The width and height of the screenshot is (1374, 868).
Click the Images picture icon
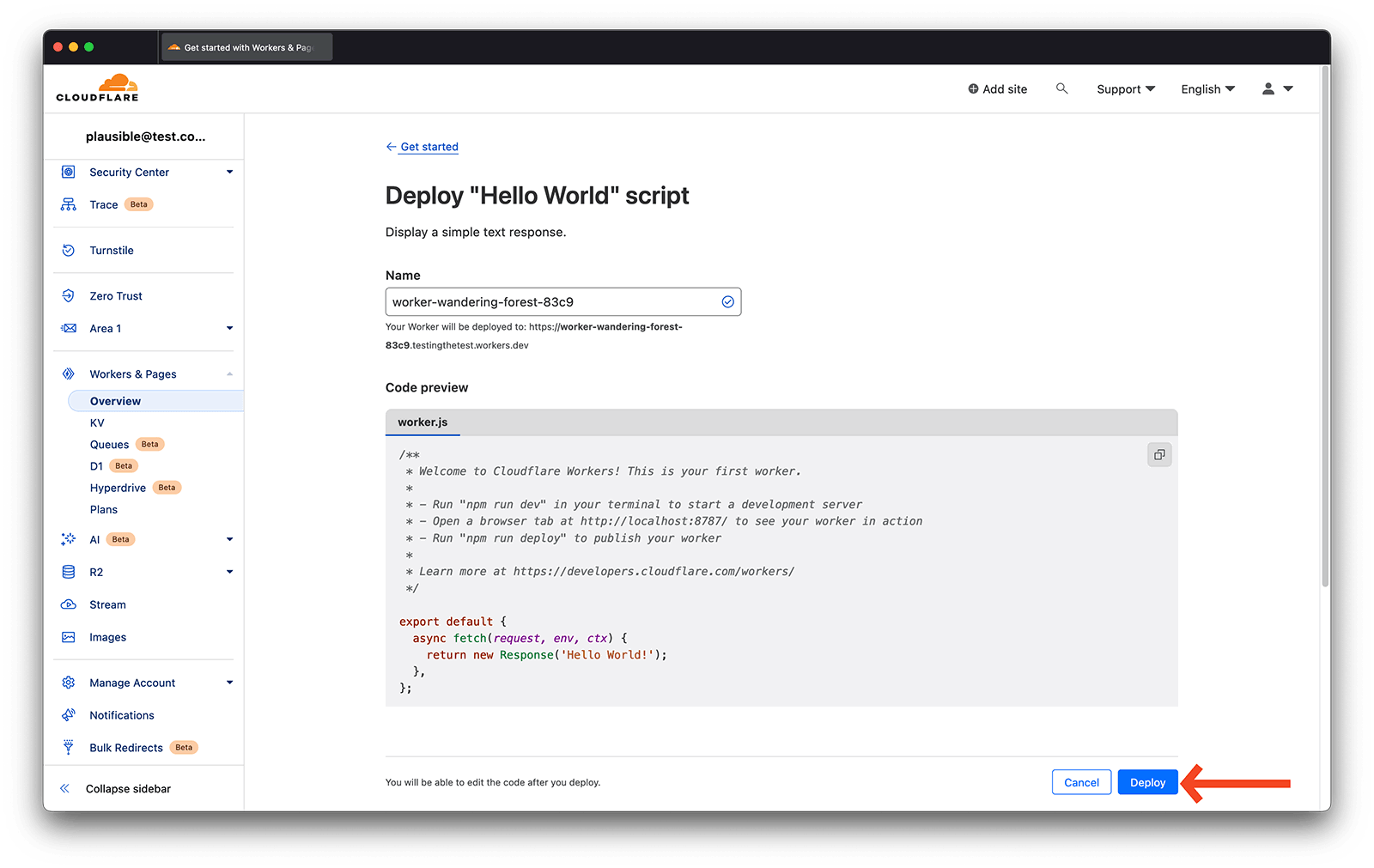[x=69, y=637]
